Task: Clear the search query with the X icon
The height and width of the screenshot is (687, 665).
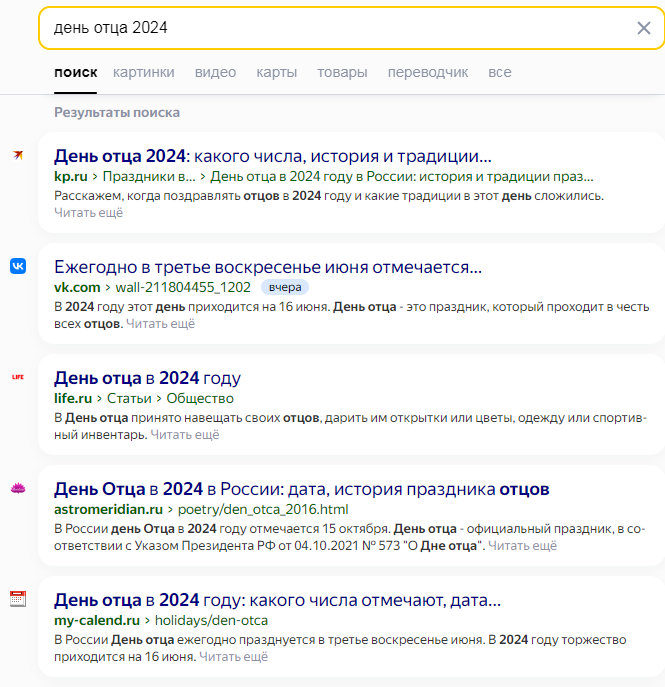Action: tap(643, 28)
